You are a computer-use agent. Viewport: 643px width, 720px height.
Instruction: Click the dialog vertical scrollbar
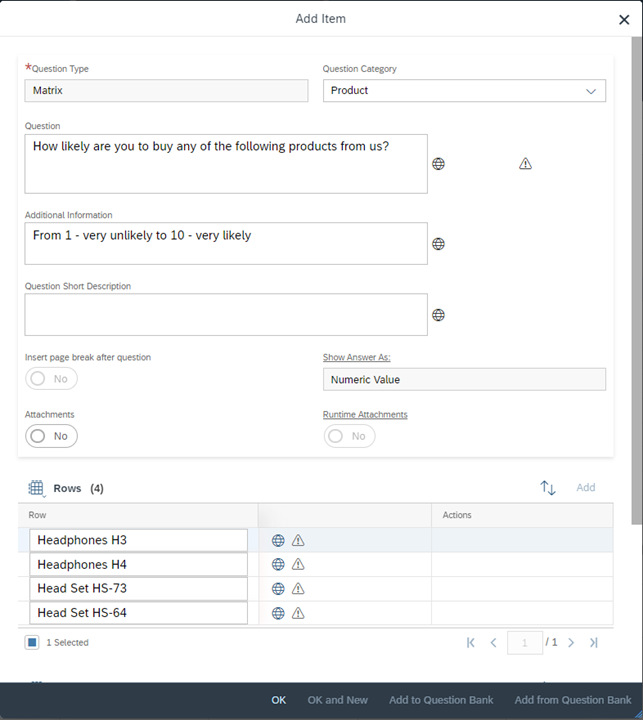click(x=637, y=280)
